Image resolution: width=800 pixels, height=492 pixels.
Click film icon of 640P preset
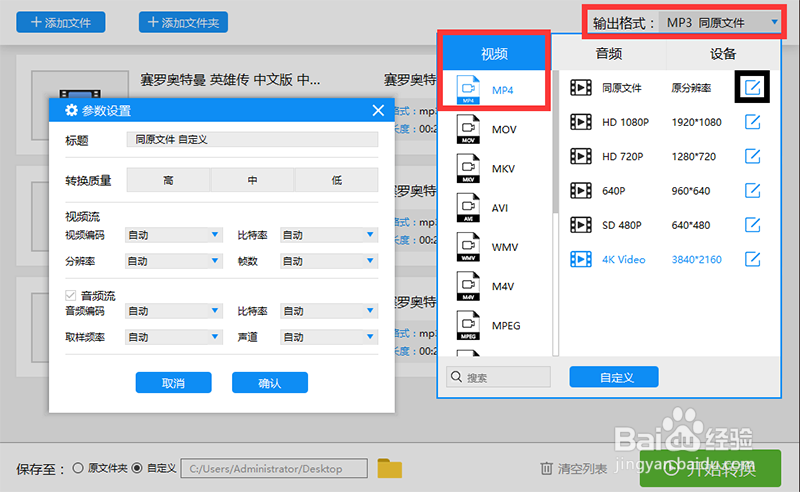[x=581, y=190]
